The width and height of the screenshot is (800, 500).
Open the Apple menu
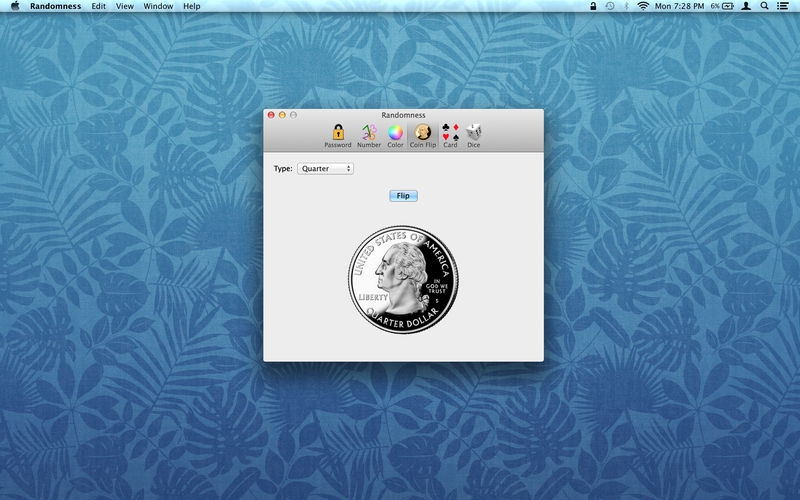click(x=15, y=6)
